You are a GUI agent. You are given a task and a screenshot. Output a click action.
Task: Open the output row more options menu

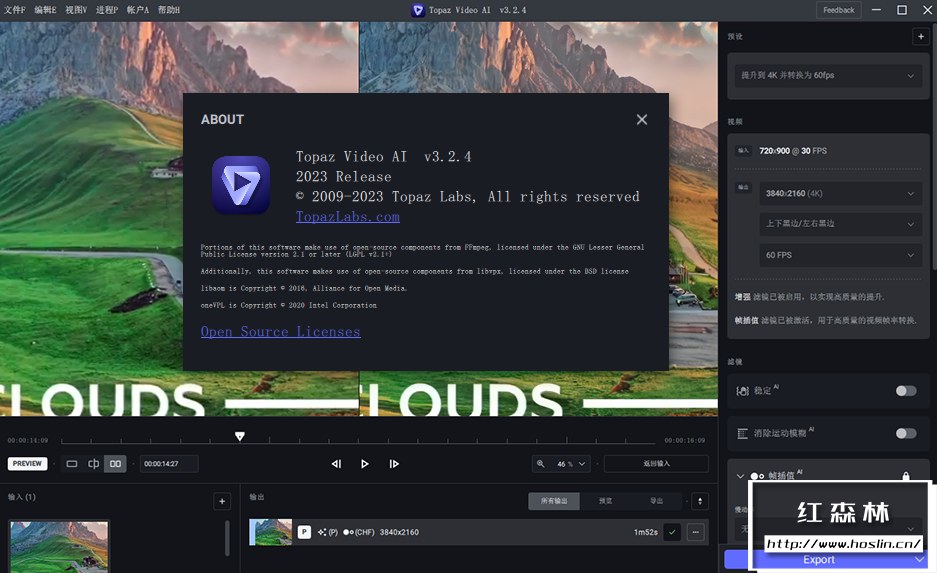coord(696,532)
